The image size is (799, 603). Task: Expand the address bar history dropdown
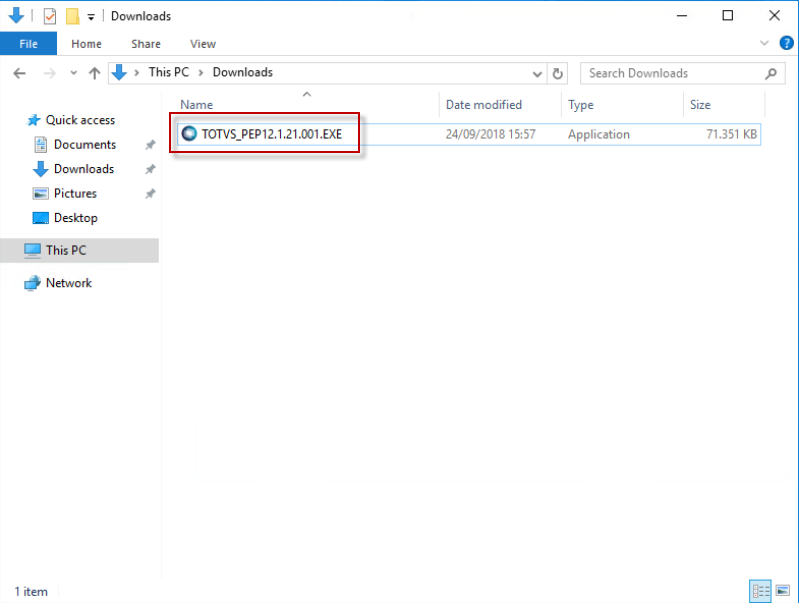[x=537, y=74]
